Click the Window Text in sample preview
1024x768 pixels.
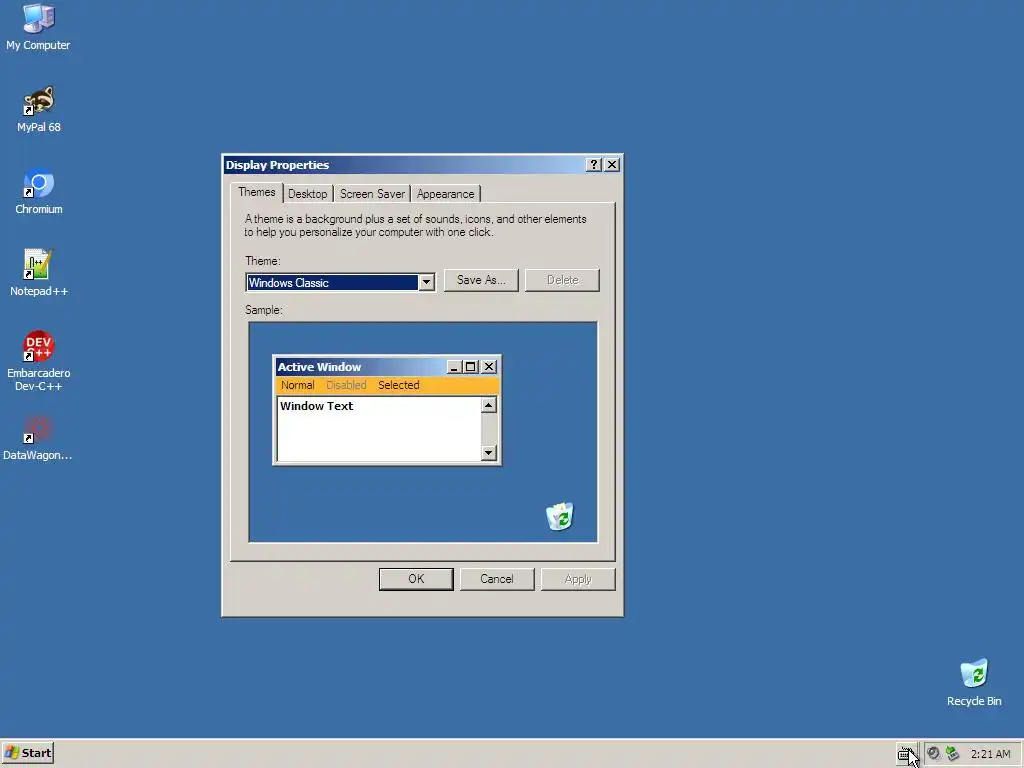pyautogui.click(x=317, y=406)
